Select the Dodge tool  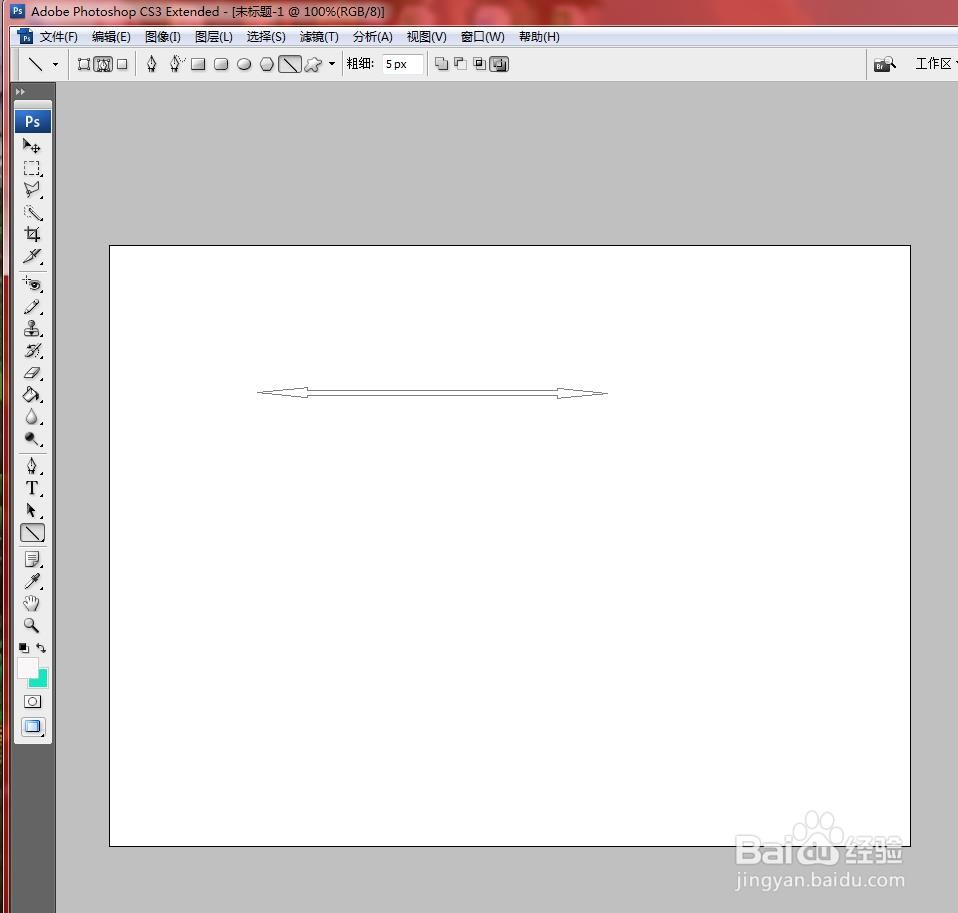tap(31, 439)
